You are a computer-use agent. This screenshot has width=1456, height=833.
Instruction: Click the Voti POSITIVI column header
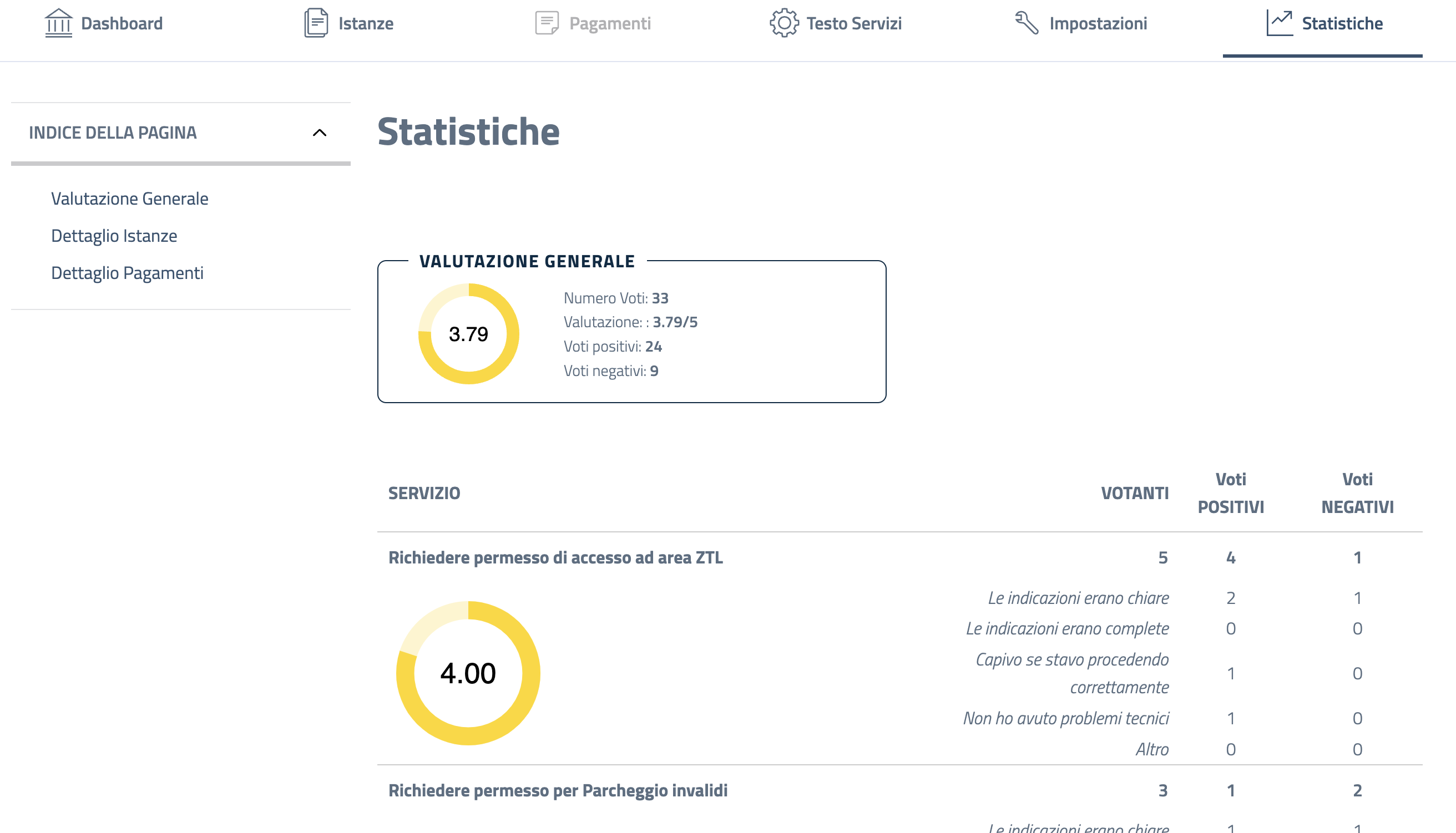coord(1231,492)
